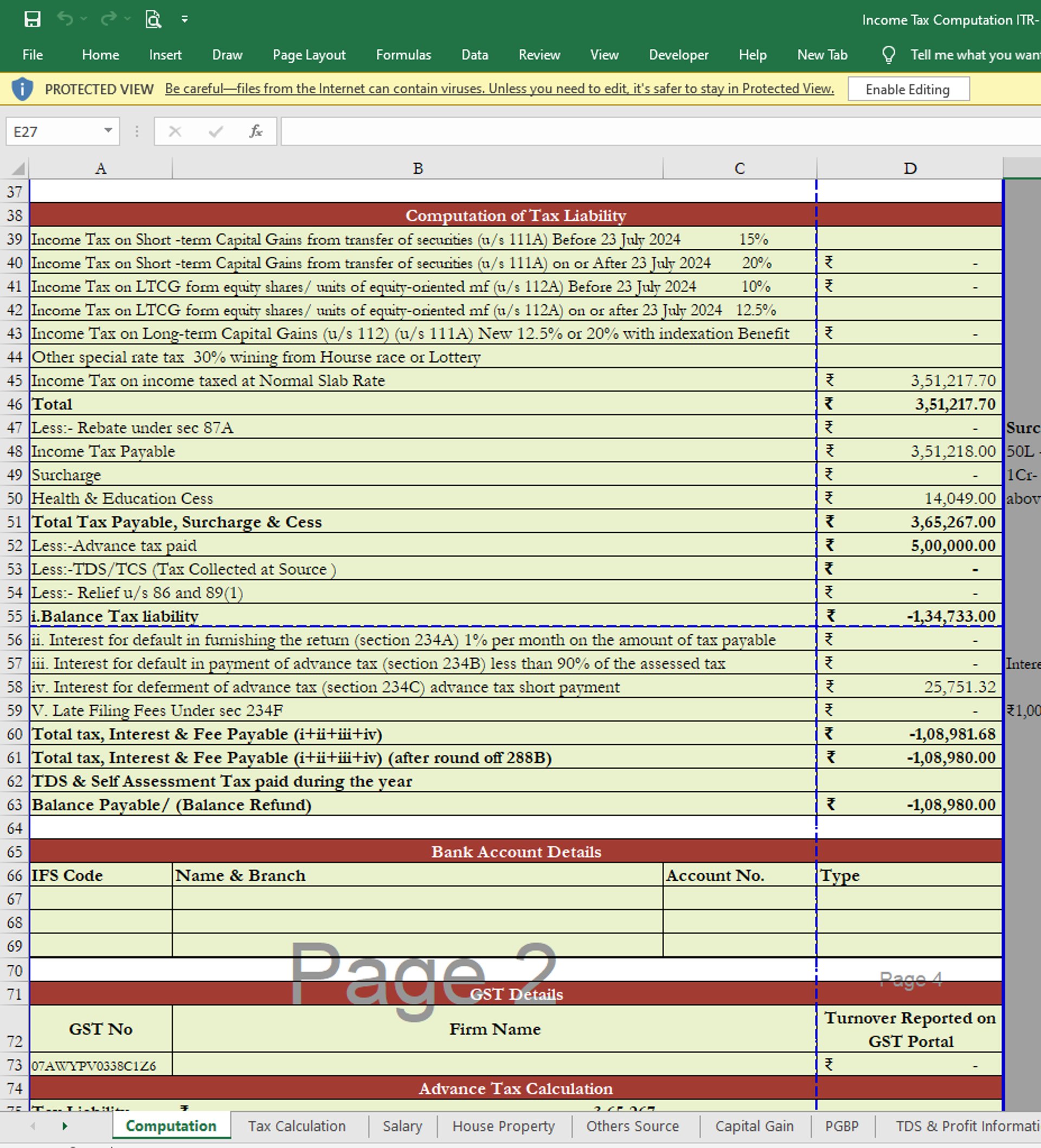Open Print Preview from quick access toolbar
Viewport: 1041px width, 1148px height.
tap(152, 20)
